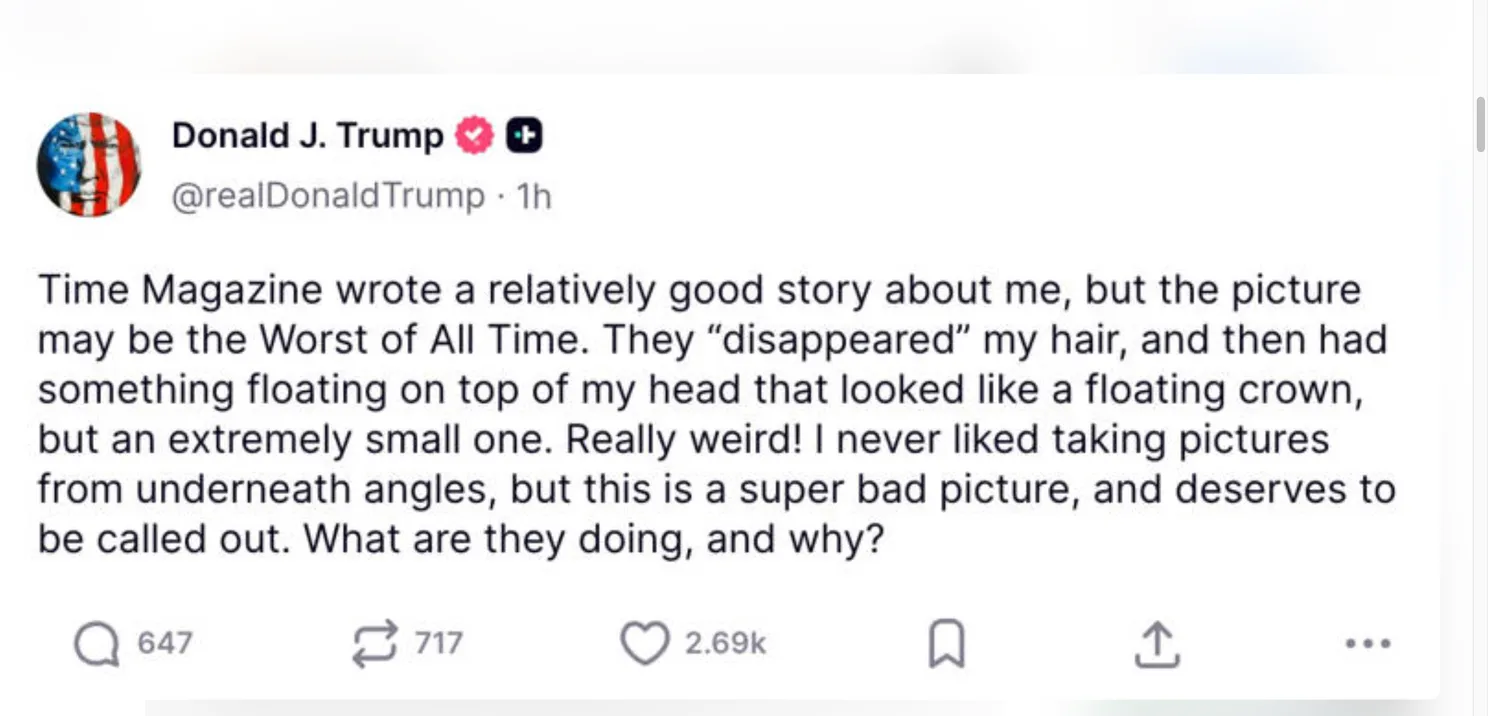
Task: Reply to the Donald J. Trump post
Action: click(95, 643)
